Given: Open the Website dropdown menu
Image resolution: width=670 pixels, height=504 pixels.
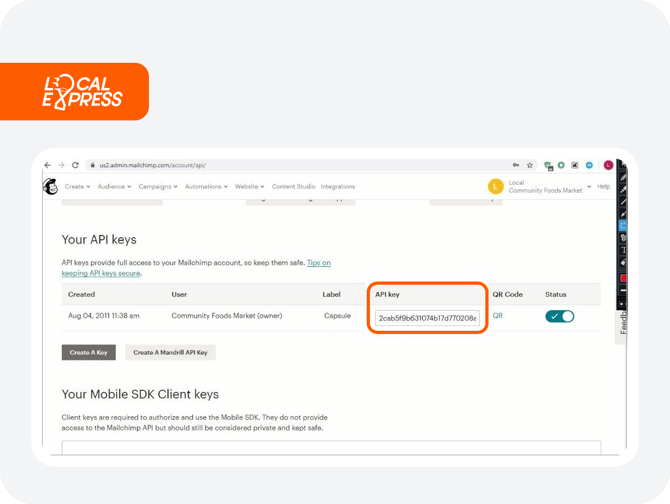Looking at the screenshot, I should [x=250, y=187].
